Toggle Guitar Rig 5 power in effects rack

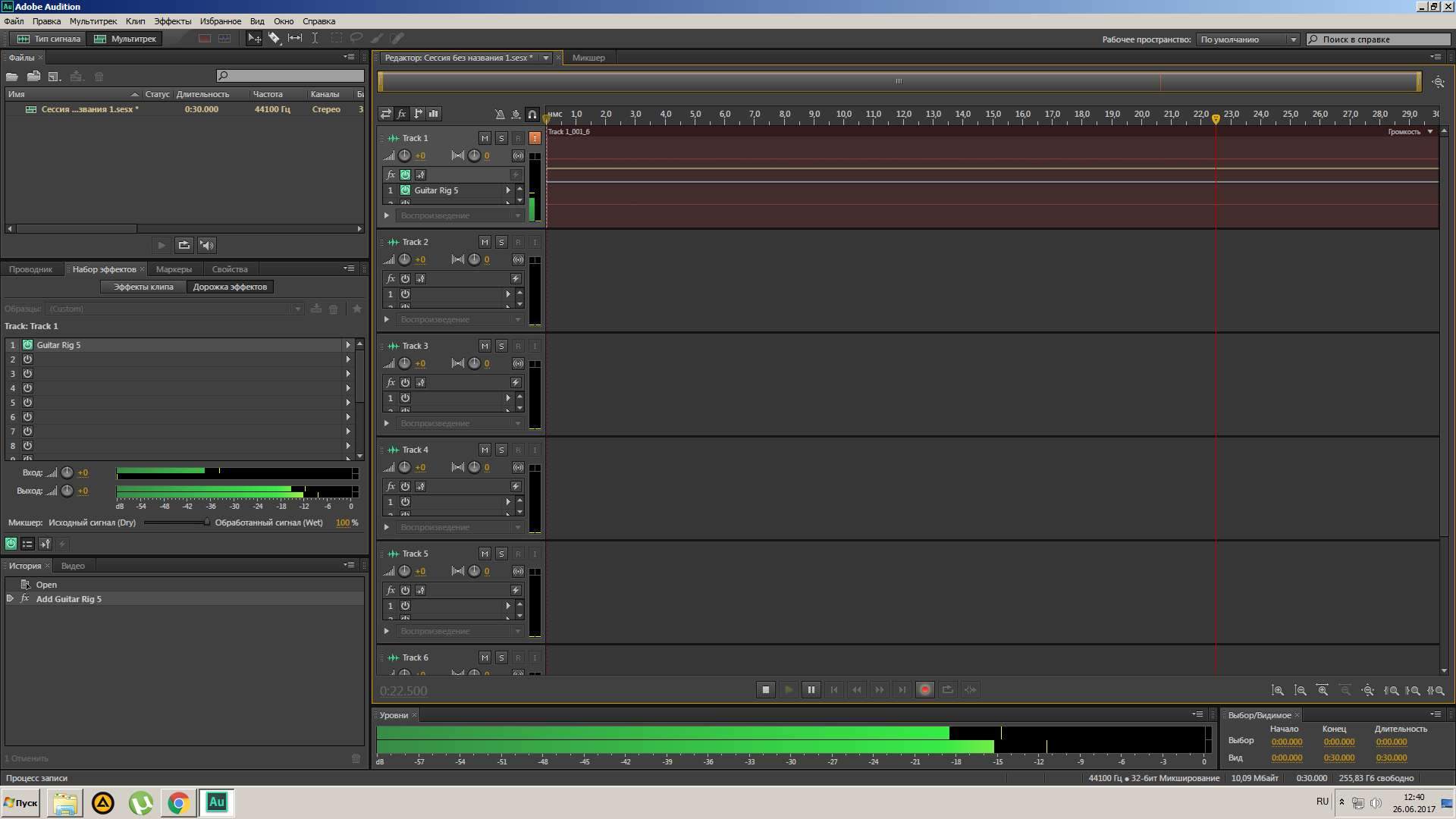pos(28,345)
